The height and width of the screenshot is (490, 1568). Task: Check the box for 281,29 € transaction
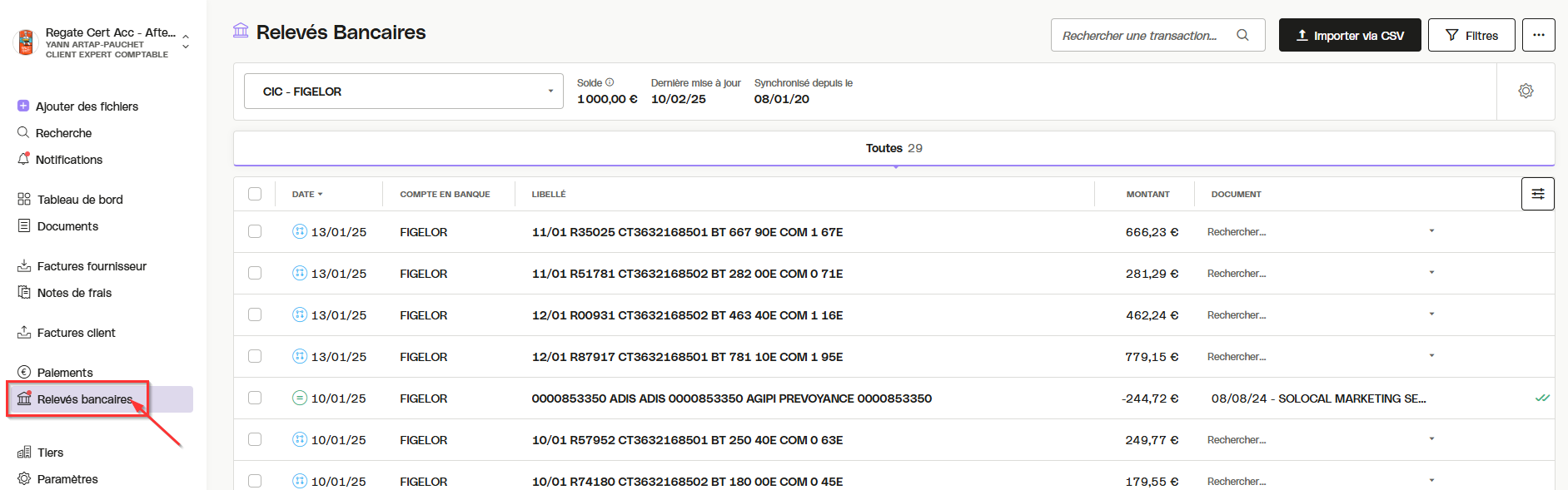[x=255, y=273]
